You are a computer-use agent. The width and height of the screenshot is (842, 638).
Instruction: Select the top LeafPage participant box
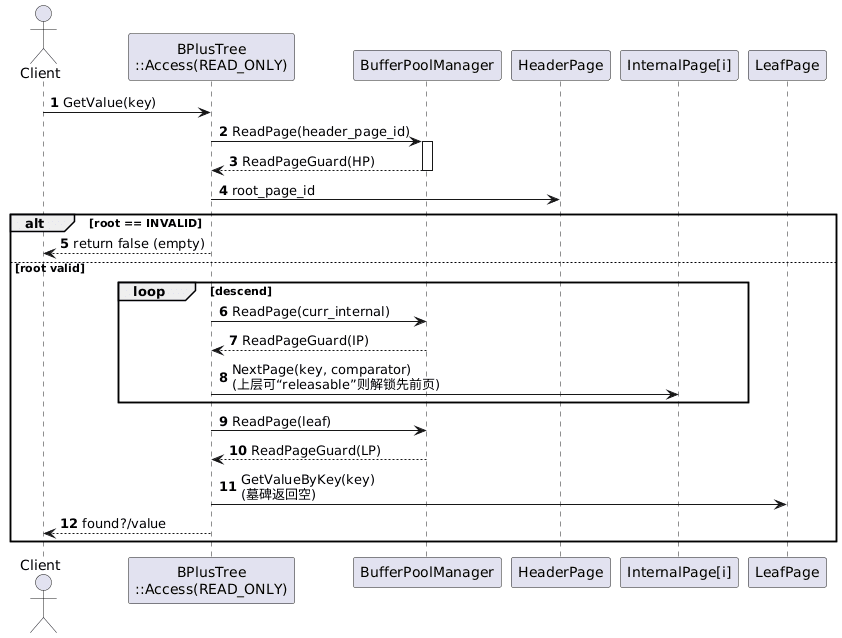coord(787,66)
